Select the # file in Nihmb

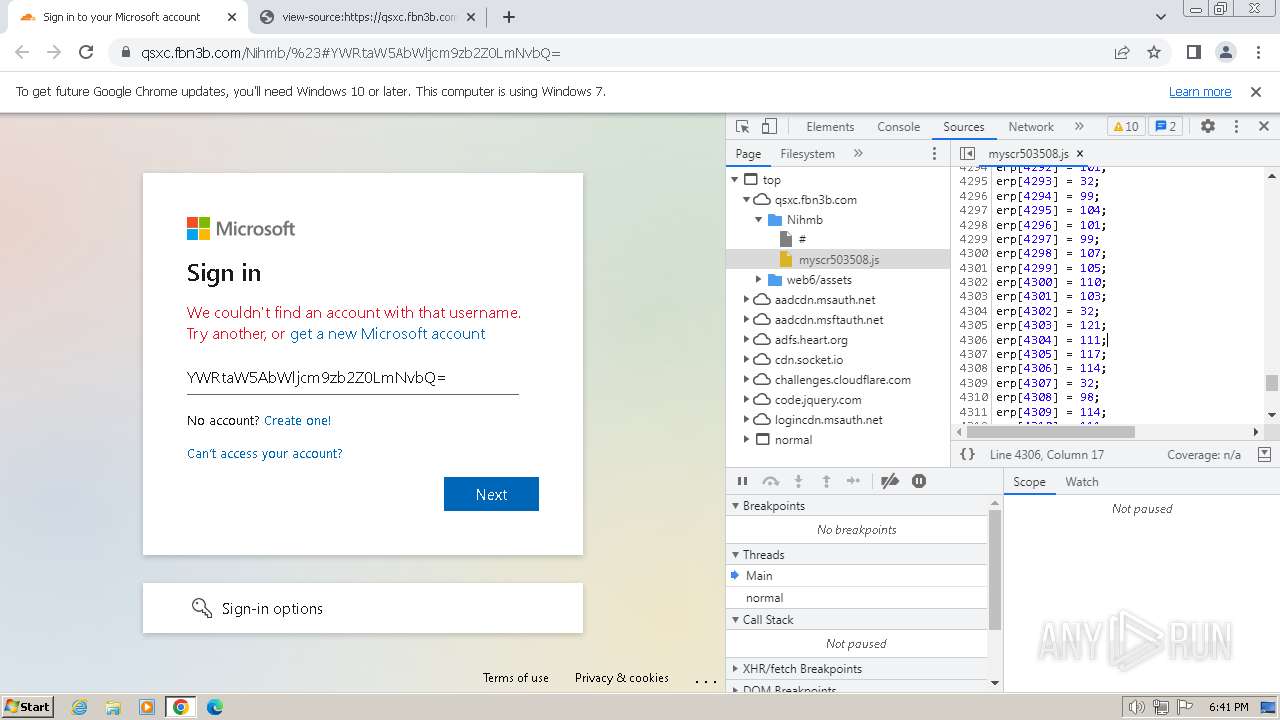pos(802,240)
